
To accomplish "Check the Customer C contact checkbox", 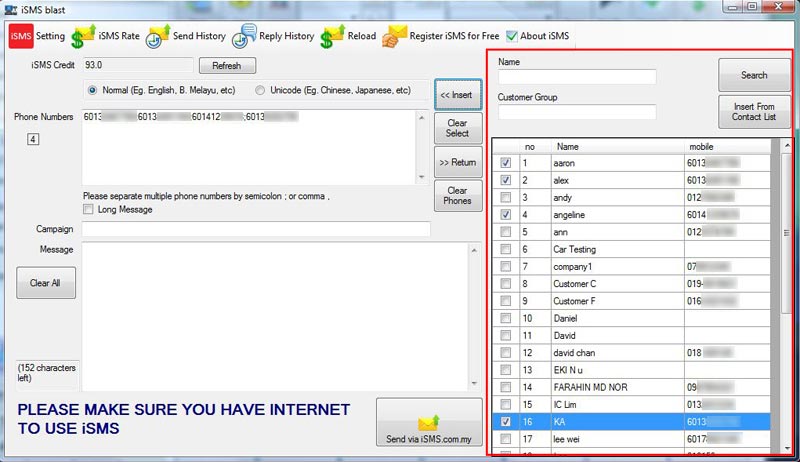I will (506, 284).
